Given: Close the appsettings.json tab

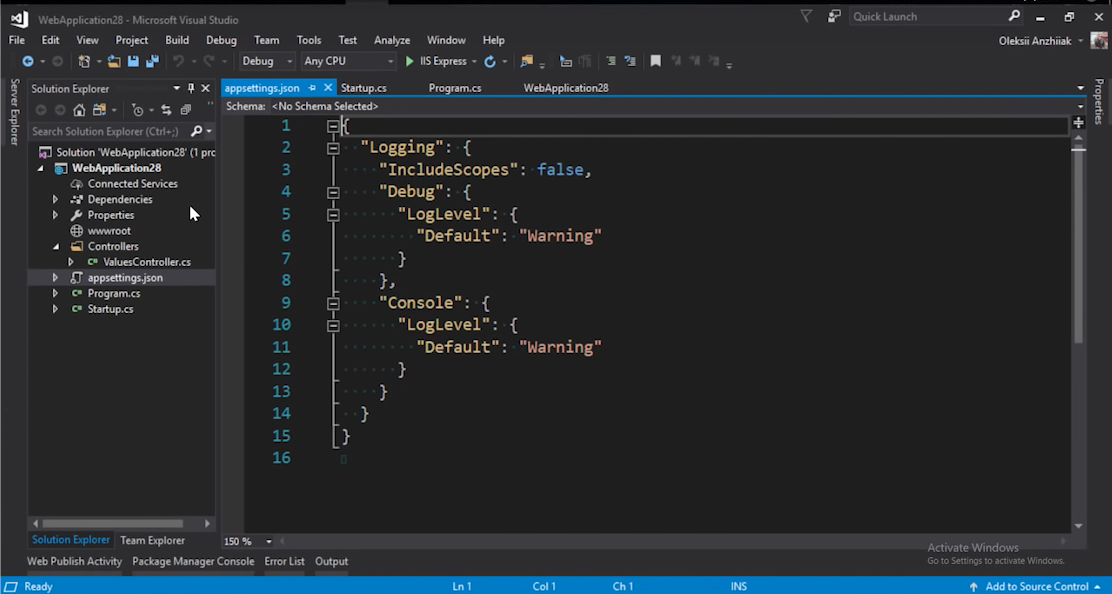Looking at the screenshot, I should click(328, 88).
